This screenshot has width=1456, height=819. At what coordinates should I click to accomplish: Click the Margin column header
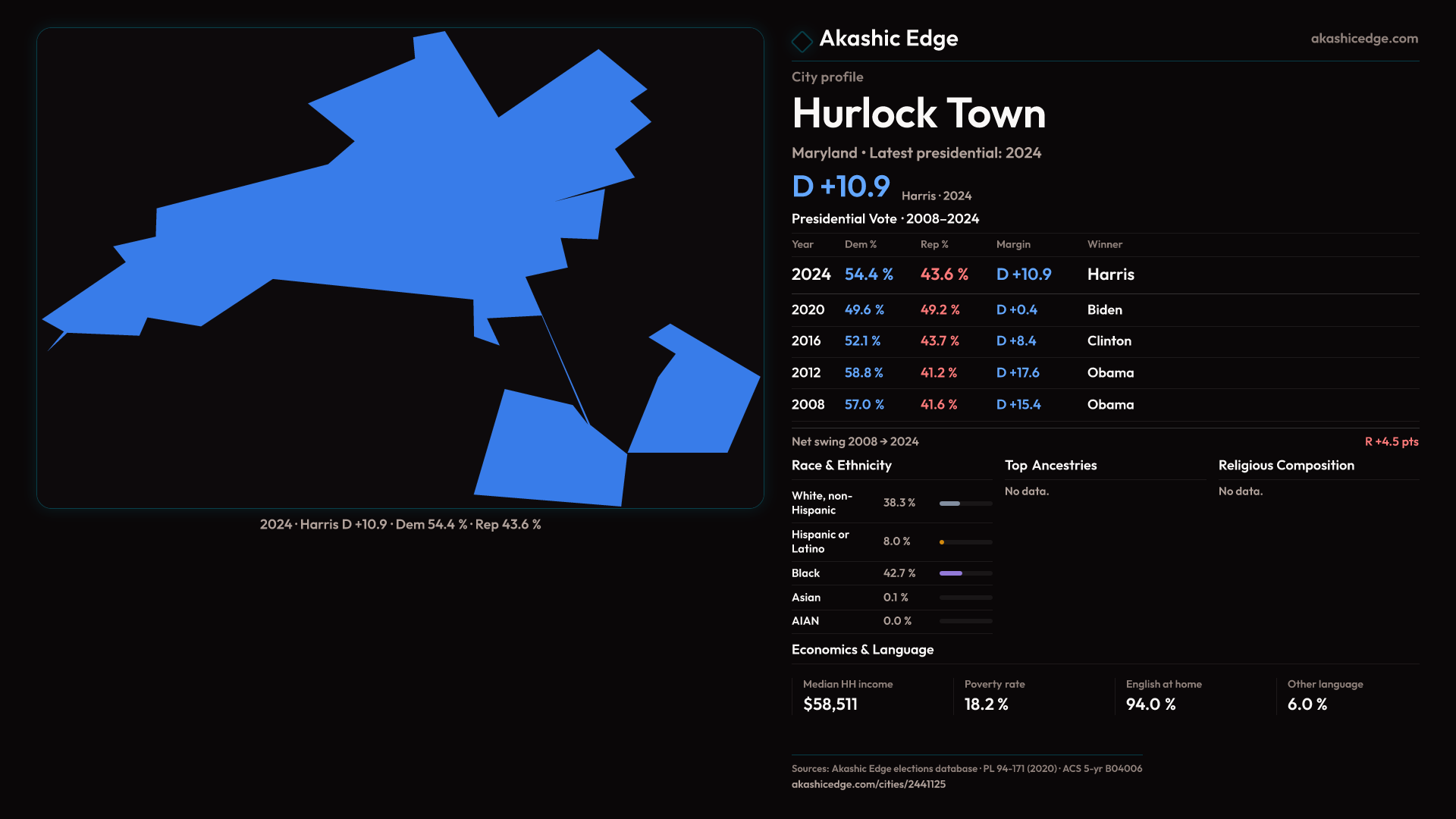(1013, 244)
